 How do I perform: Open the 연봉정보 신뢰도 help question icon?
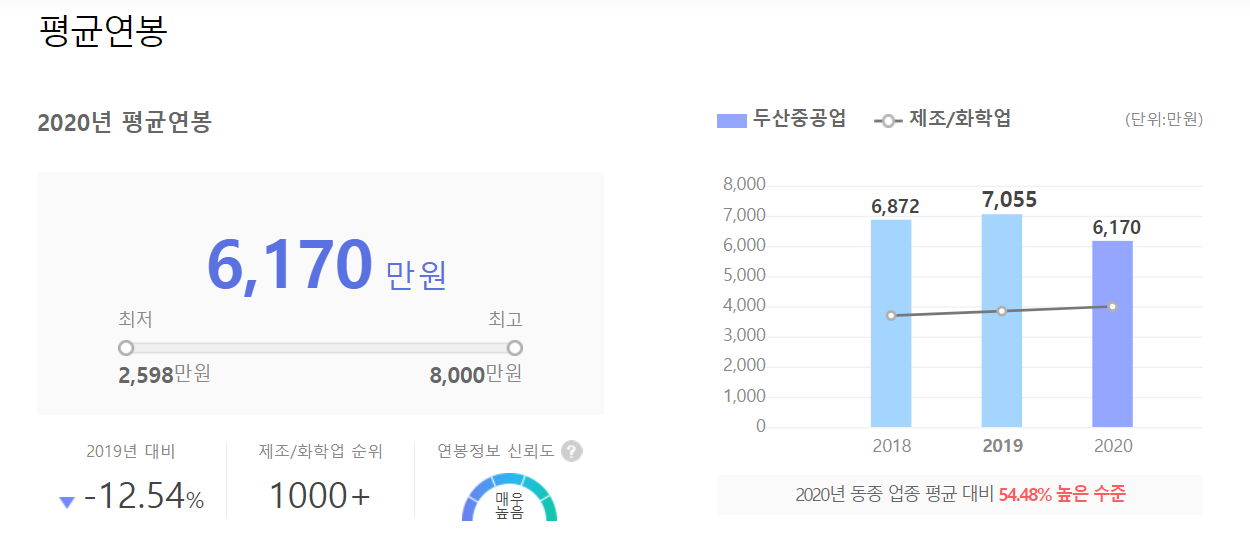[571, 452]
